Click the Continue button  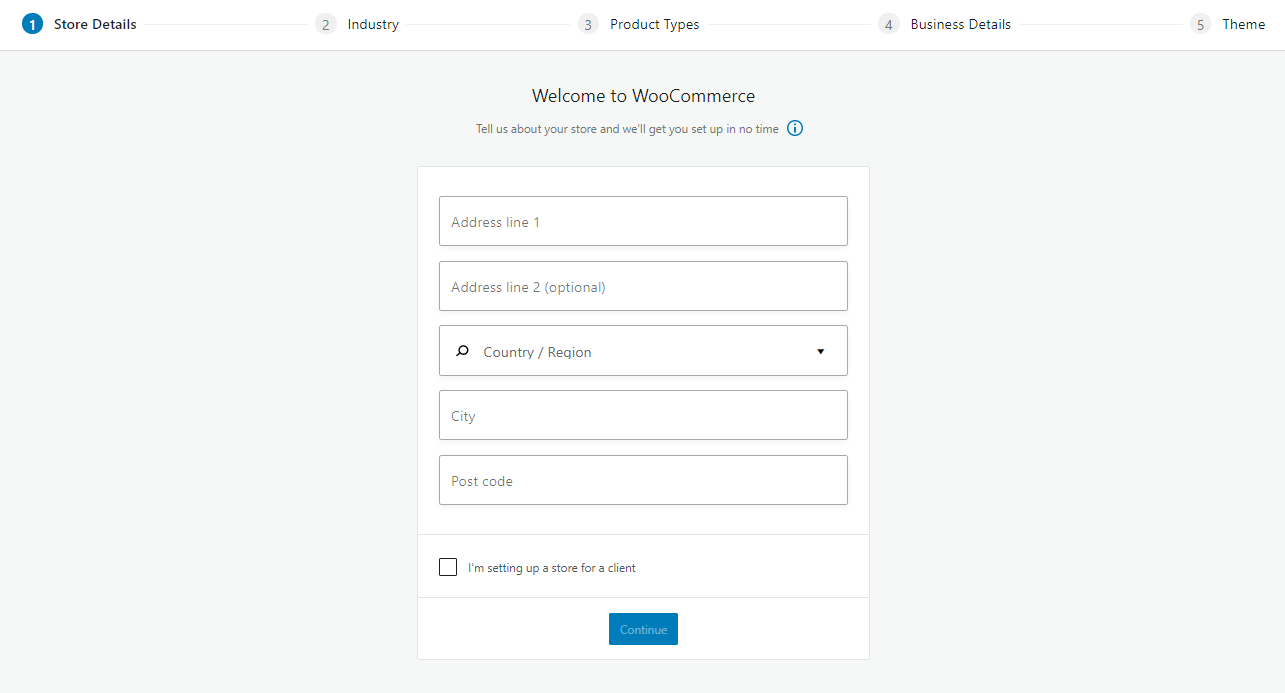643,629
